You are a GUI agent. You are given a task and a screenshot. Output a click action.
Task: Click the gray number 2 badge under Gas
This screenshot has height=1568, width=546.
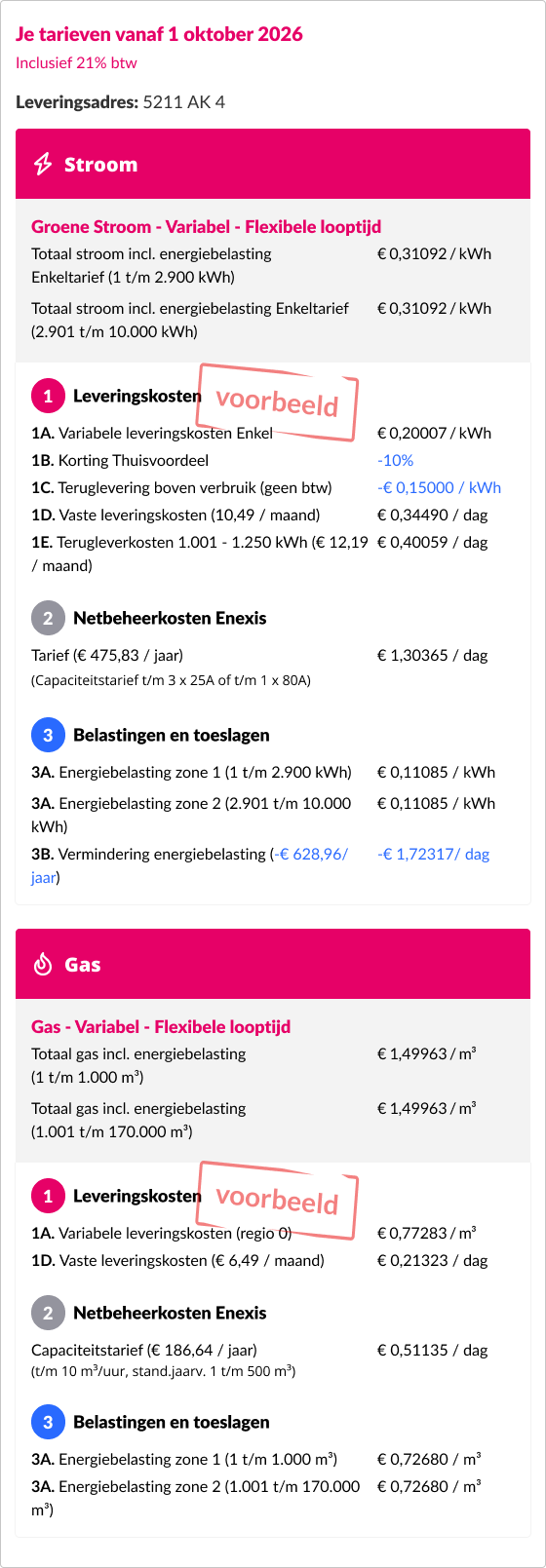click(x=48, y=1313)
